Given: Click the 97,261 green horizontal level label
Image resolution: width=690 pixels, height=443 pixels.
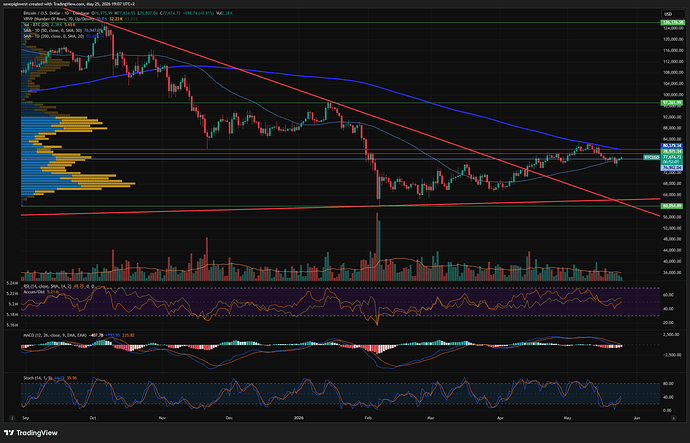Looking at the screenshot, I should click(672, 103).
